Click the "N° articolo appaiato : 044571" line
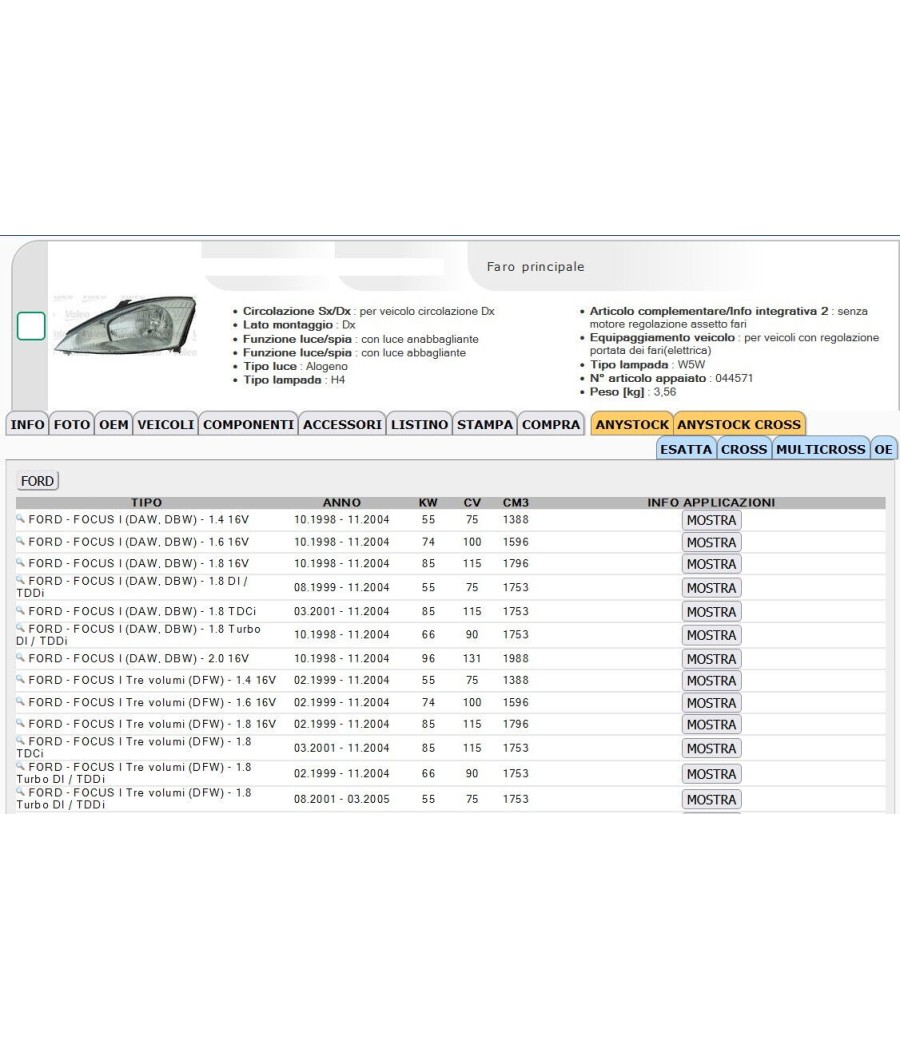 672,378
